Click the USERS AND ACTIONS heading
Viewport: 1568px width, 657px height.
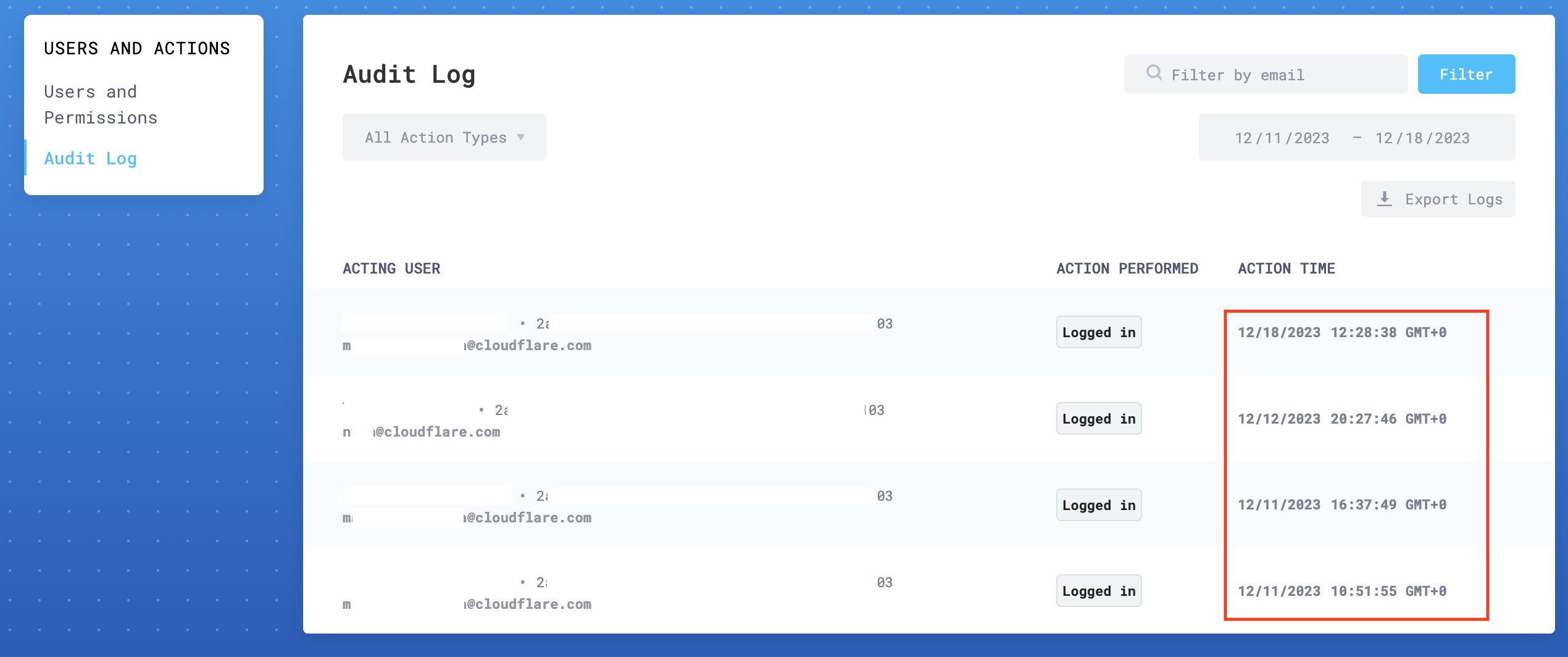tap(137, 48)
